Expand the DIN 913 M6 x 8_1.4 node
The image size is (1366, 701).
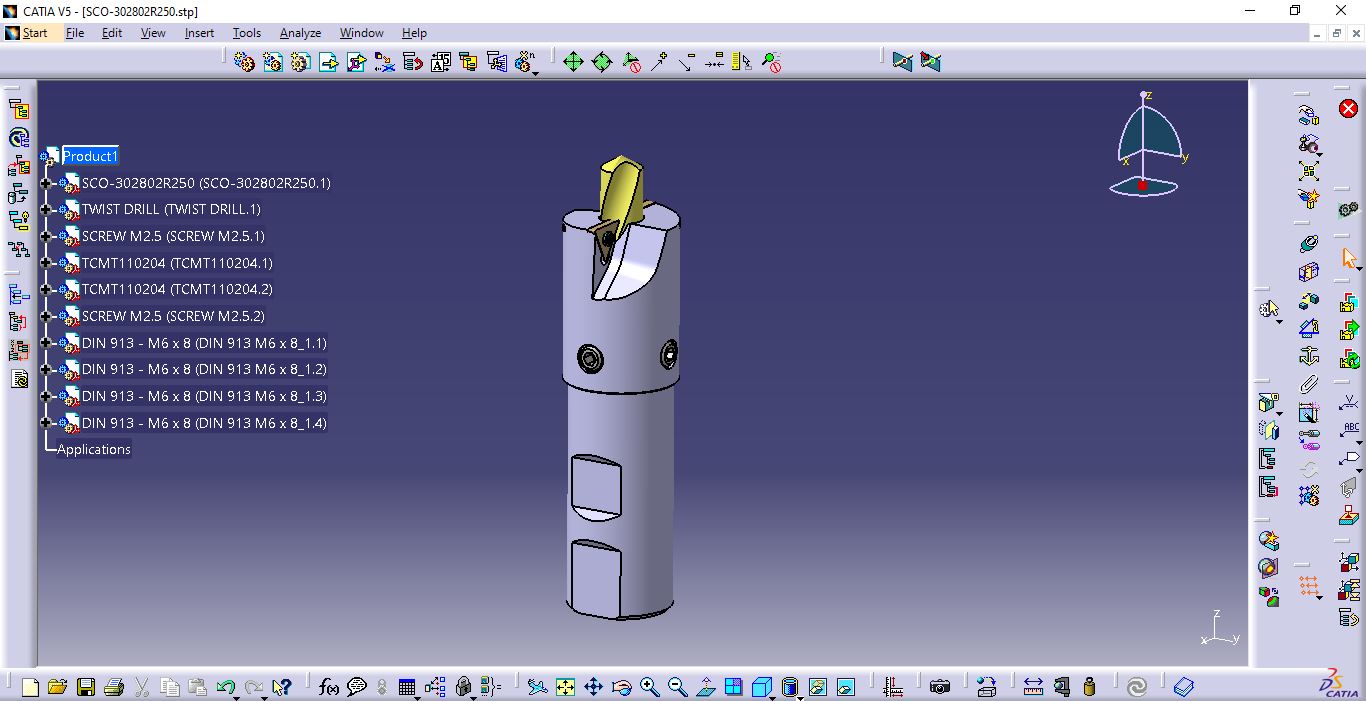coord(45,423)
